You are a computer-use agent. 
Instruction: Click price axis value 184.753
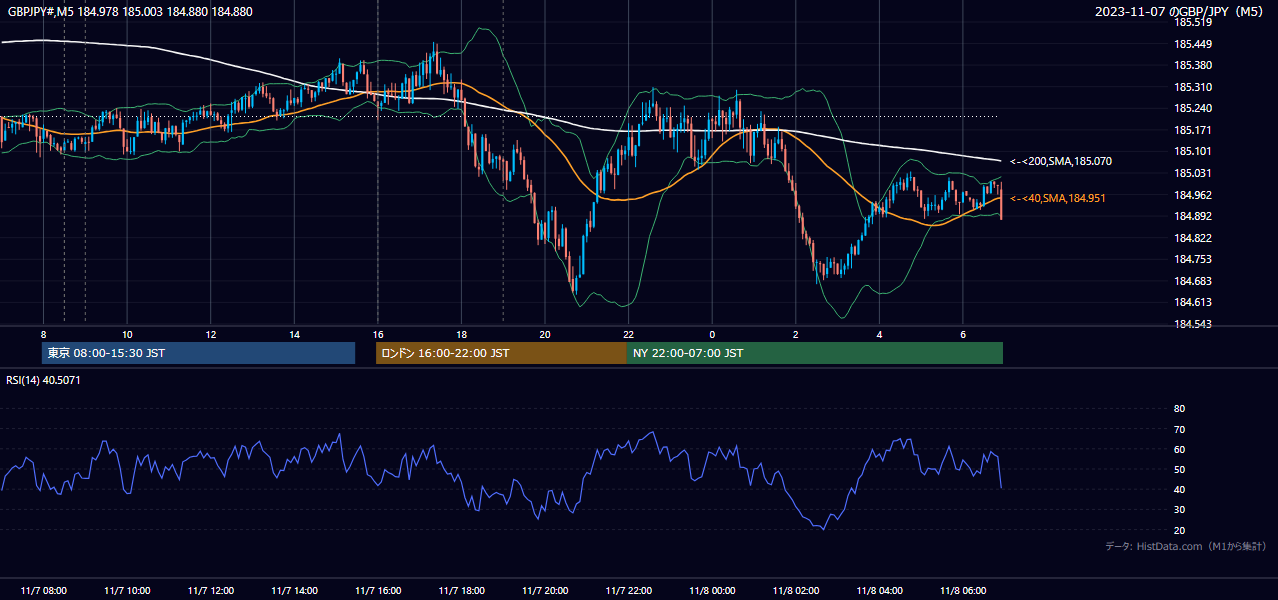point(1193,259)
